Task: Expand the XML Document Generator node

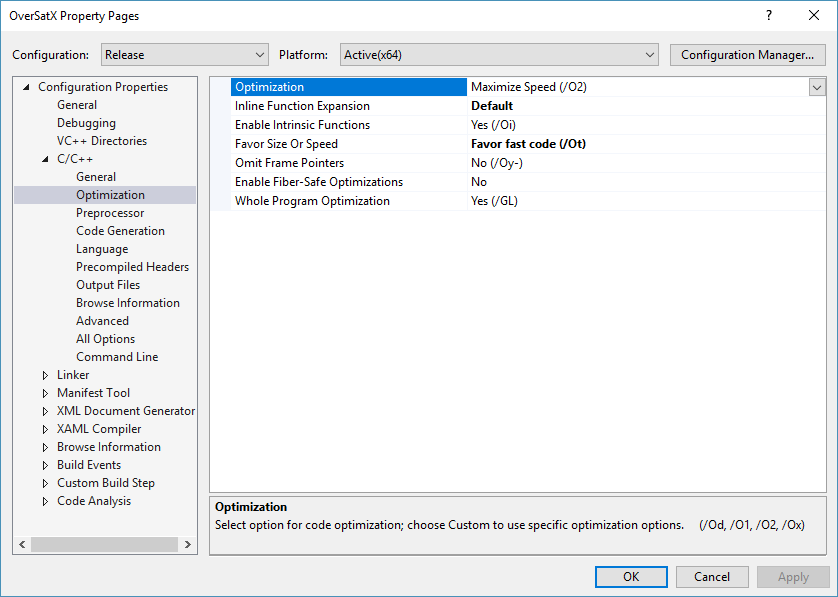Action: click(45, 412)
